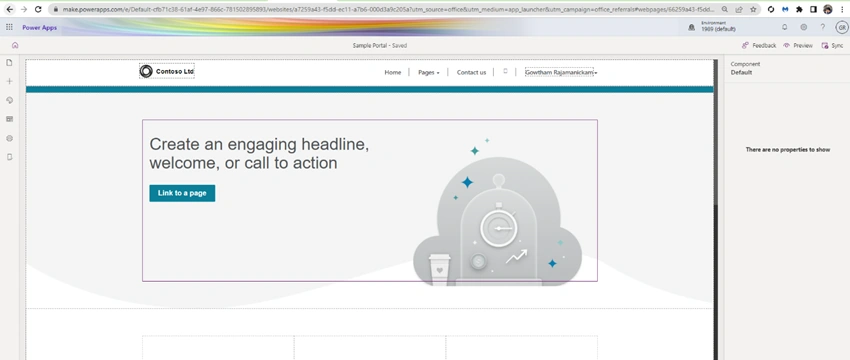Viewport: 850px width, 360px height.
Task: Click the Link to a page button
Action: [182, 193]
